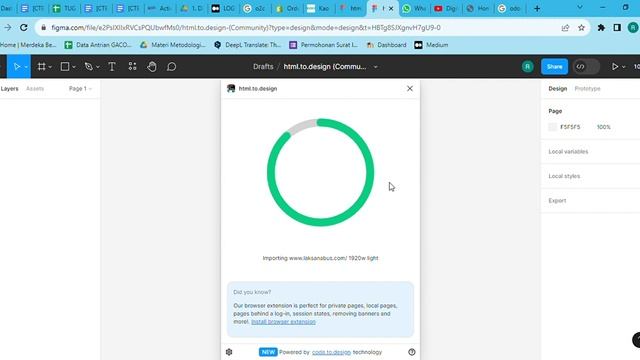The height and width of the screenshot is (360, 640).
Task: Click the page background color swatch
Action: coord(553,127)
